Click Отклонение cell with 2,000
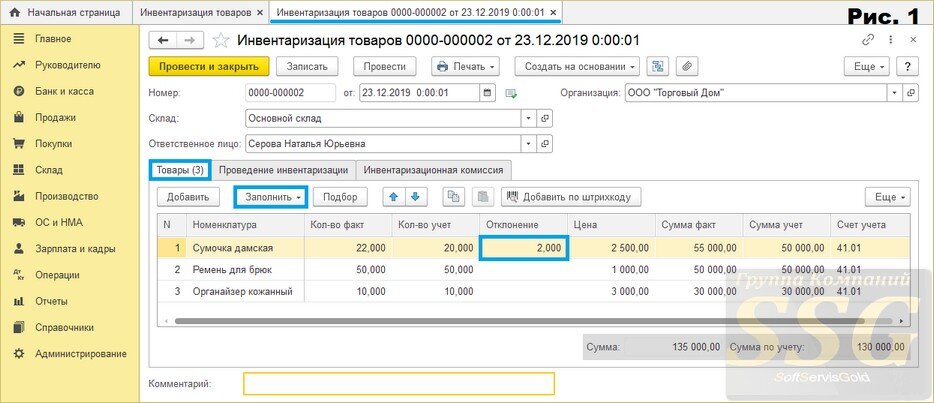 click(524, 248)
